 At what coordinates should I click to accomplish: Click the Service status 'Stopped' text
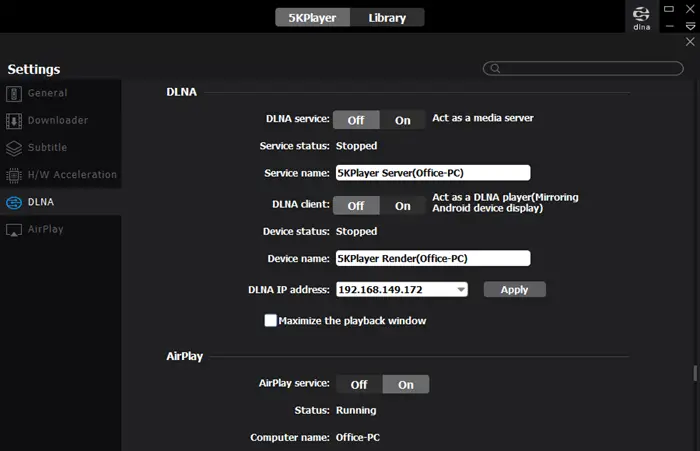pyautogui.click(x=356, y=146)
